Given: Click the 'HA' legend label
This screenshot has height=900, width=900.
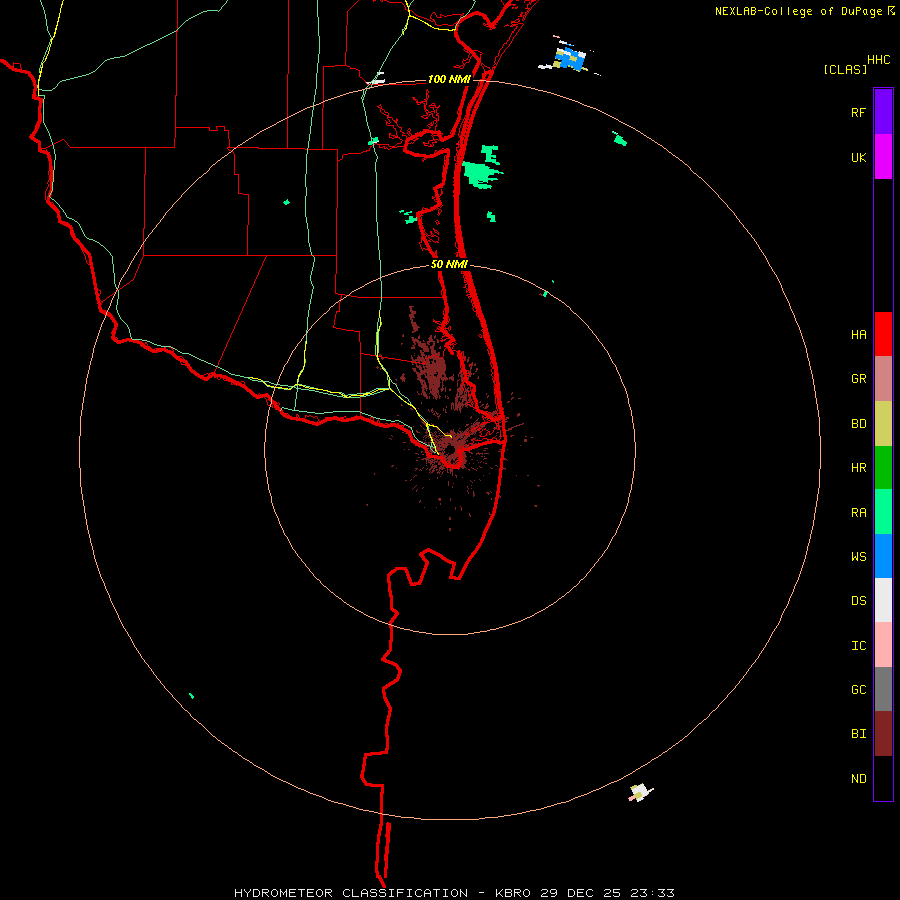Looking at the screenshot, I should point(859,334).
